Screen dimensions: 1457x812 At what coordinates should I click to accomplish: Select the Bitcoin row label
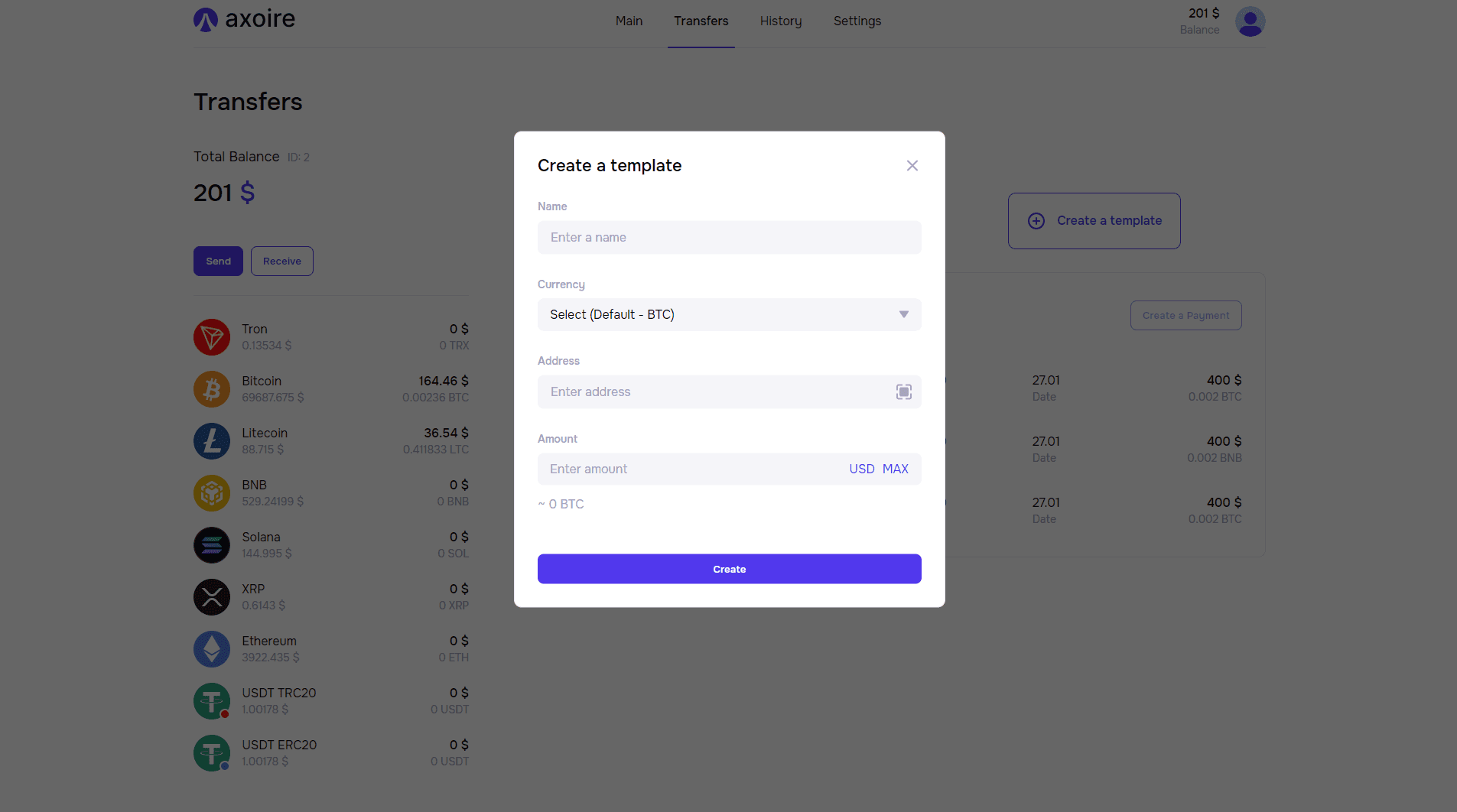click(262, 382)
